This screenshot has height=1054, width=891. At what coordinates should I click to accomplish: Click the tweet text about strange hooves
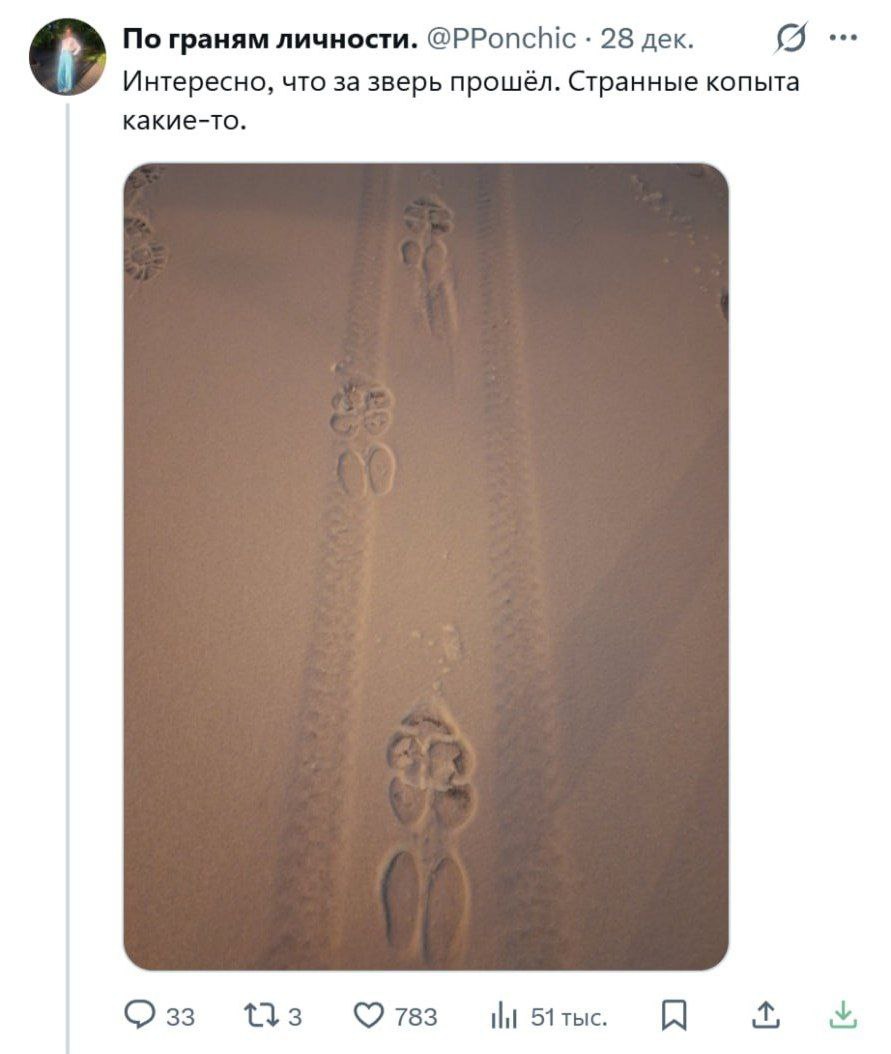tap(461, 101)
